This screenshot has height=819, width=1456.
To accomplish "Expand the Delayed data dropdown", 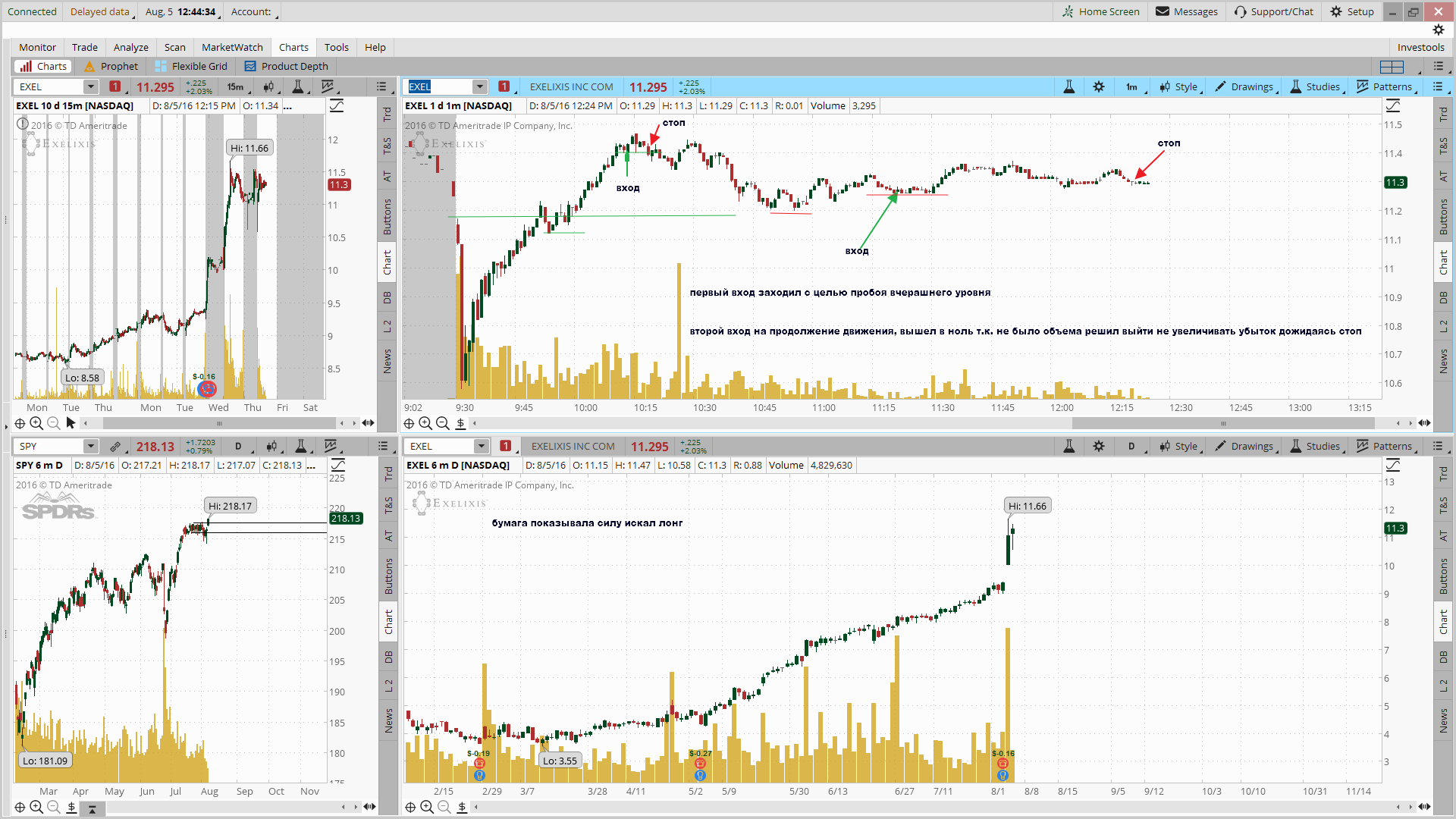I will 102,11.
